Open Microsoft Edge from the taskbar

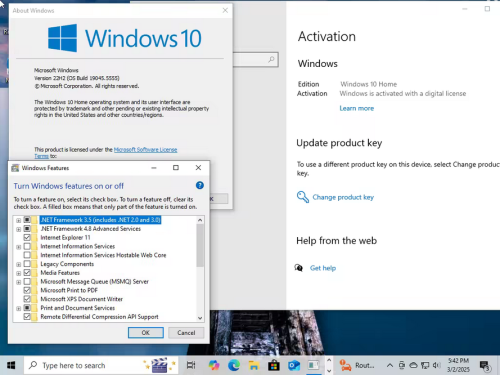coord(234,365)
